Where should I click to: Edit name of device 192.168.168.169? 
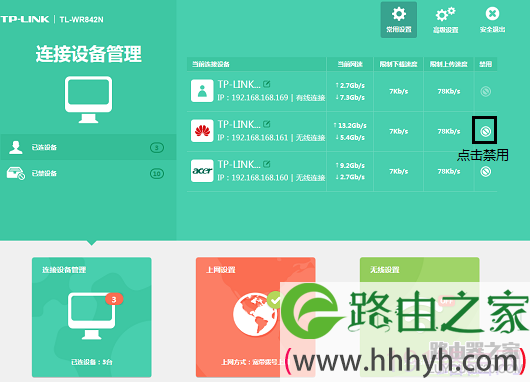(x=267, y=84)
